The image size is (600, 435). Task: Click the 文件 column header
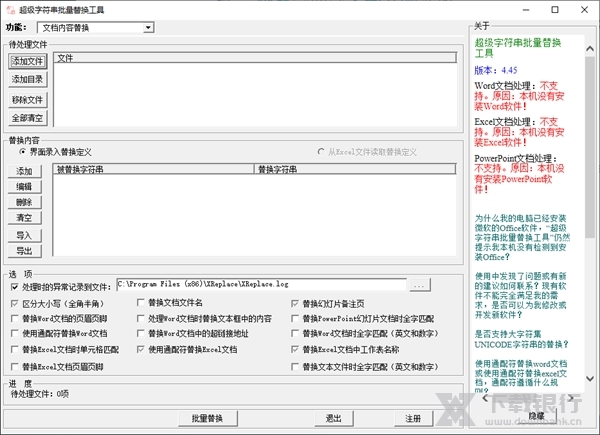(x=255, y=58)
